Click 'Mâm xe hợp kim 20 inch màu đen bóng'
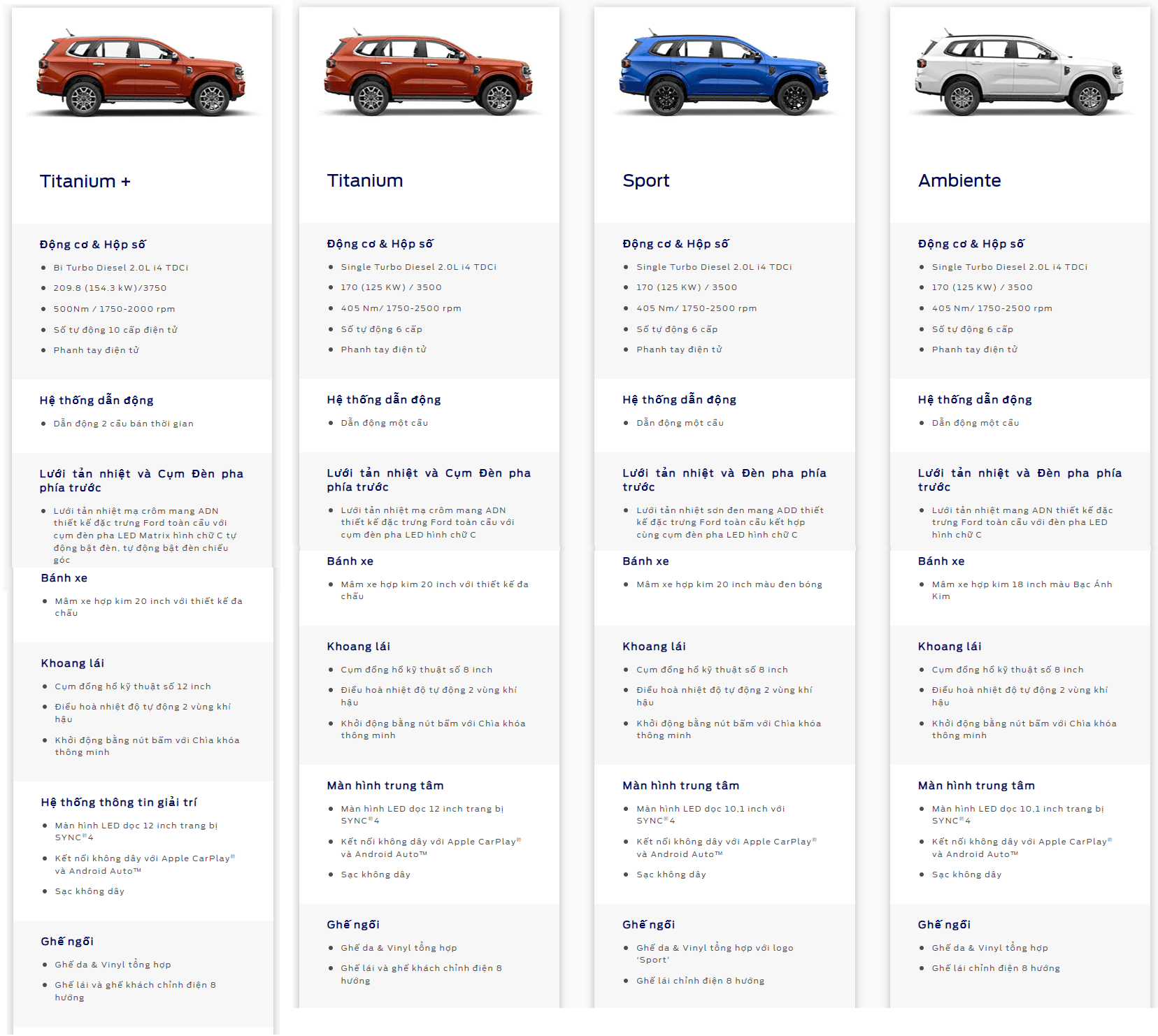The width and height of the screenshot is (1158, 1036). click(729, 584)
